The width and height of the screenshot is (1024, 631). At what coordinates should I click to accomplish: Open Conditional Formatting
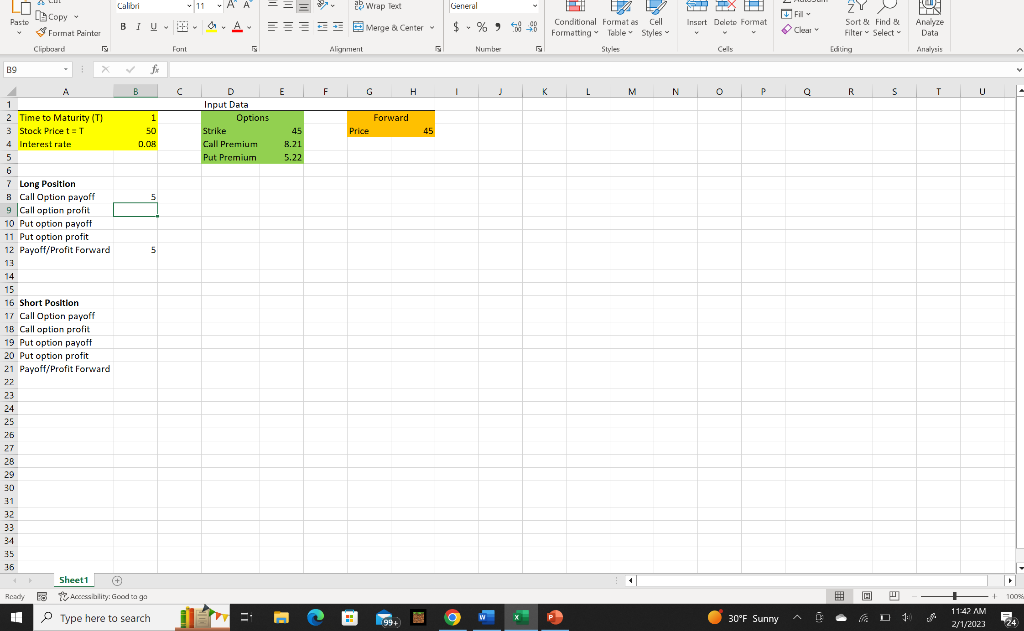pos(573,20)
